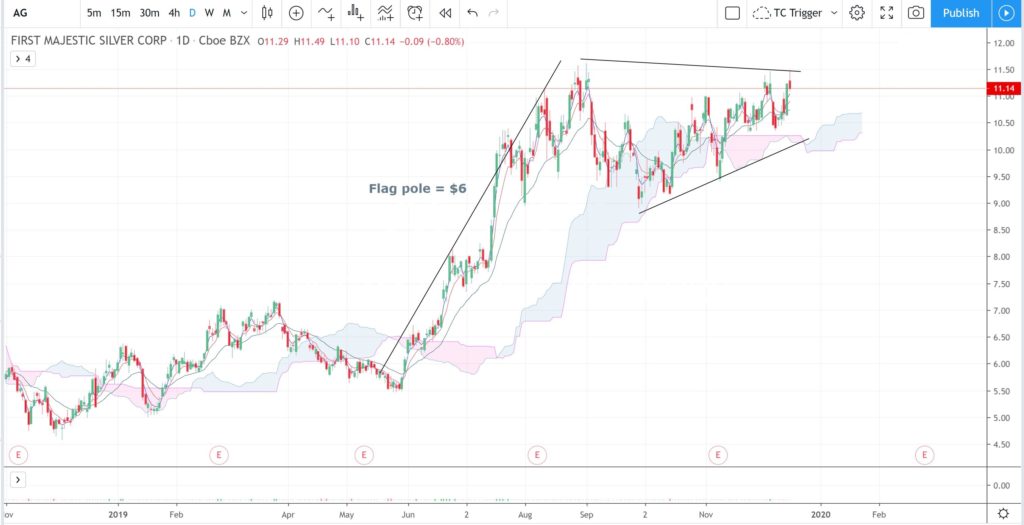Open the Indicators menu
This screenshot has width=1024, height=525.
tap(325, 12)
